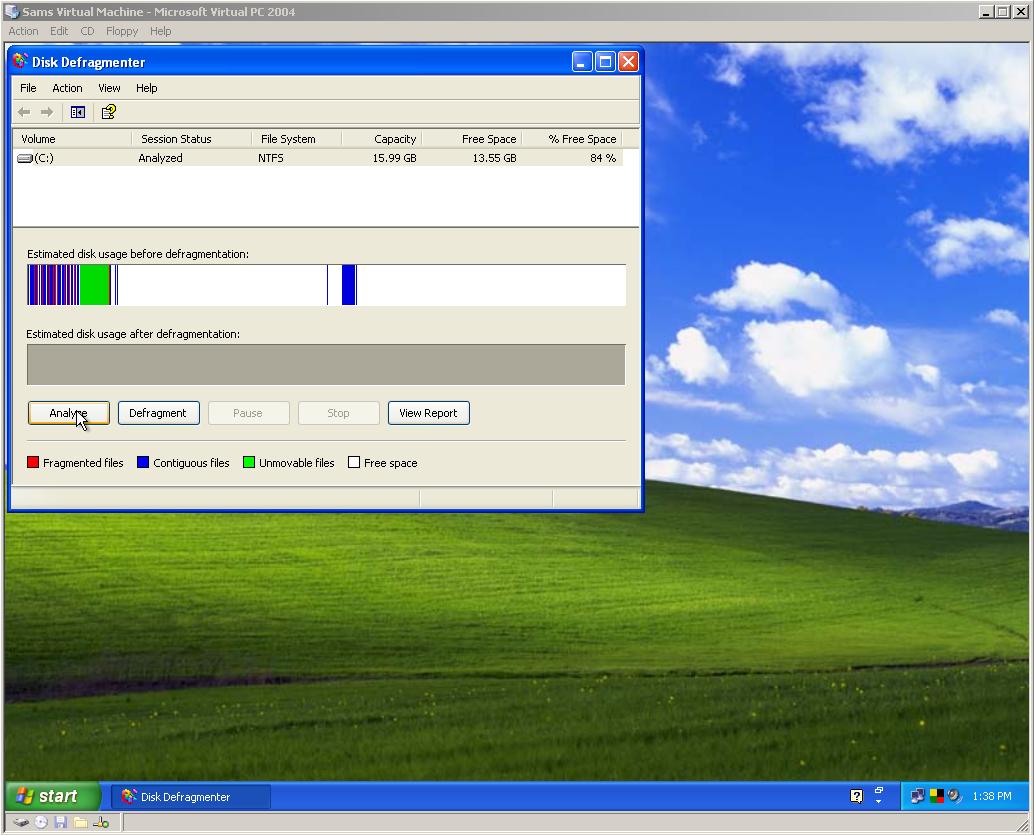Image resolution: width=1034 pixels, height=835 pixels.
Task: Click the Unmovable files legend label
Action: tap(297, 463)
